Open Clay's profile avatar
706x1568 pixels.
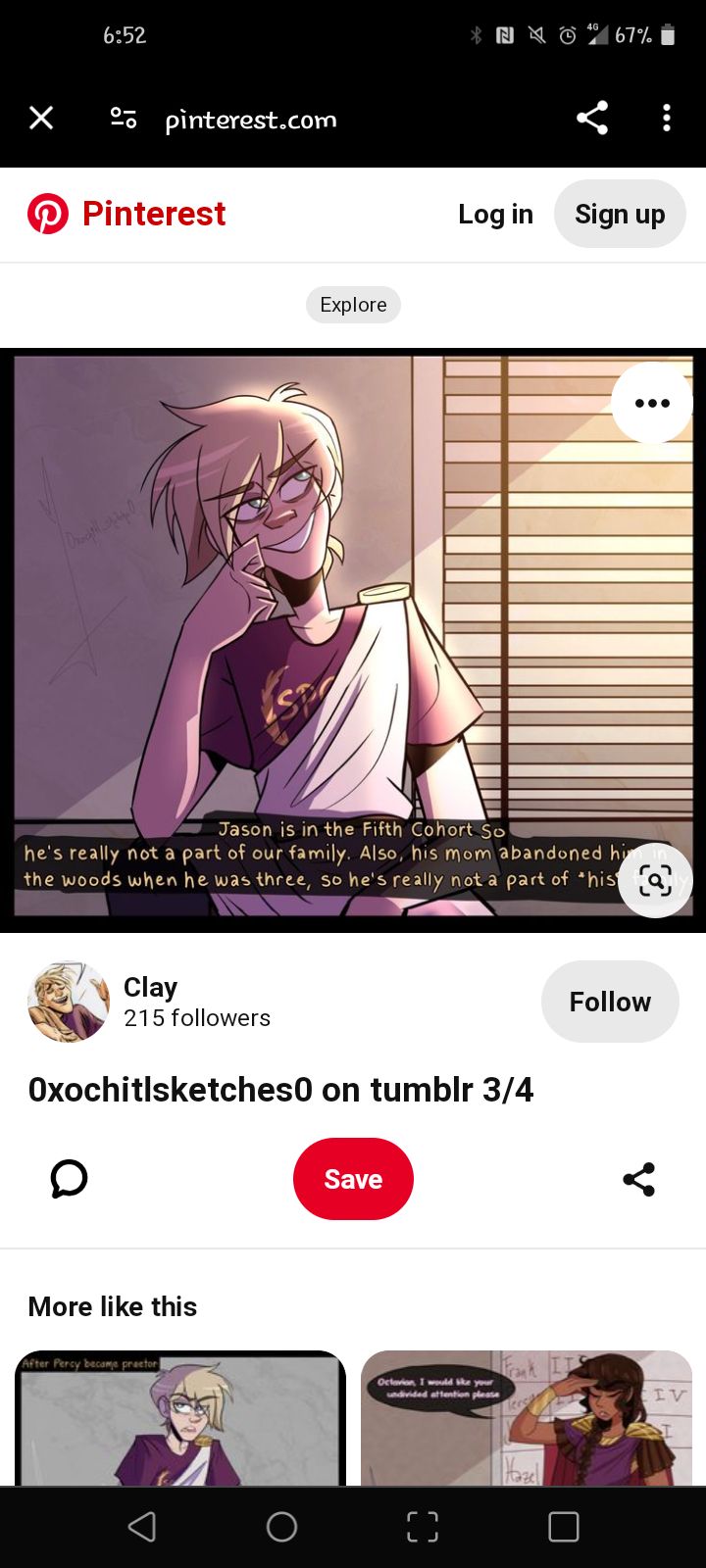click(x=69, y=1002)
